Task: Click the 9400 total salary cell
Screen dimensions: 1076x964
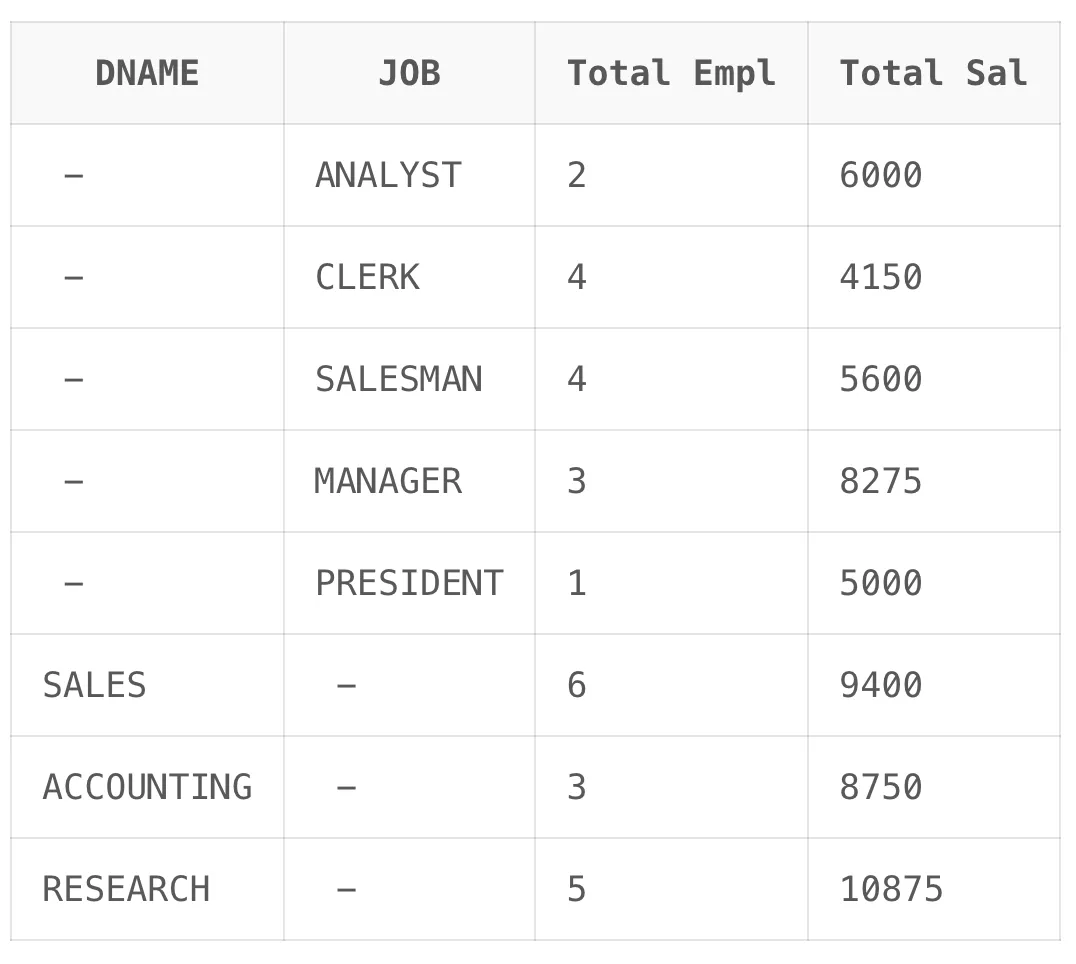Action: 881,686
